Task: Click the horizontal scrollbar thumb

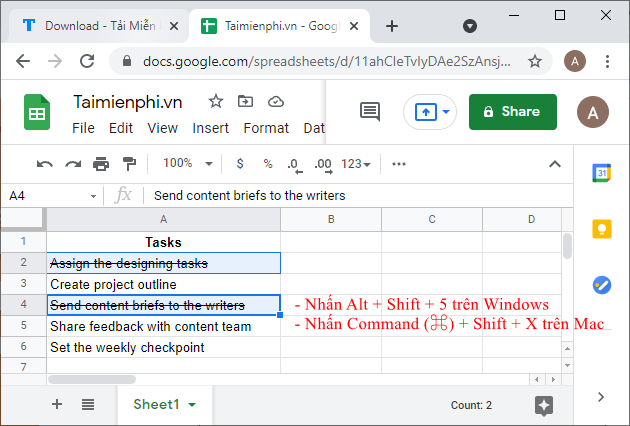Action: pos(92,379)
